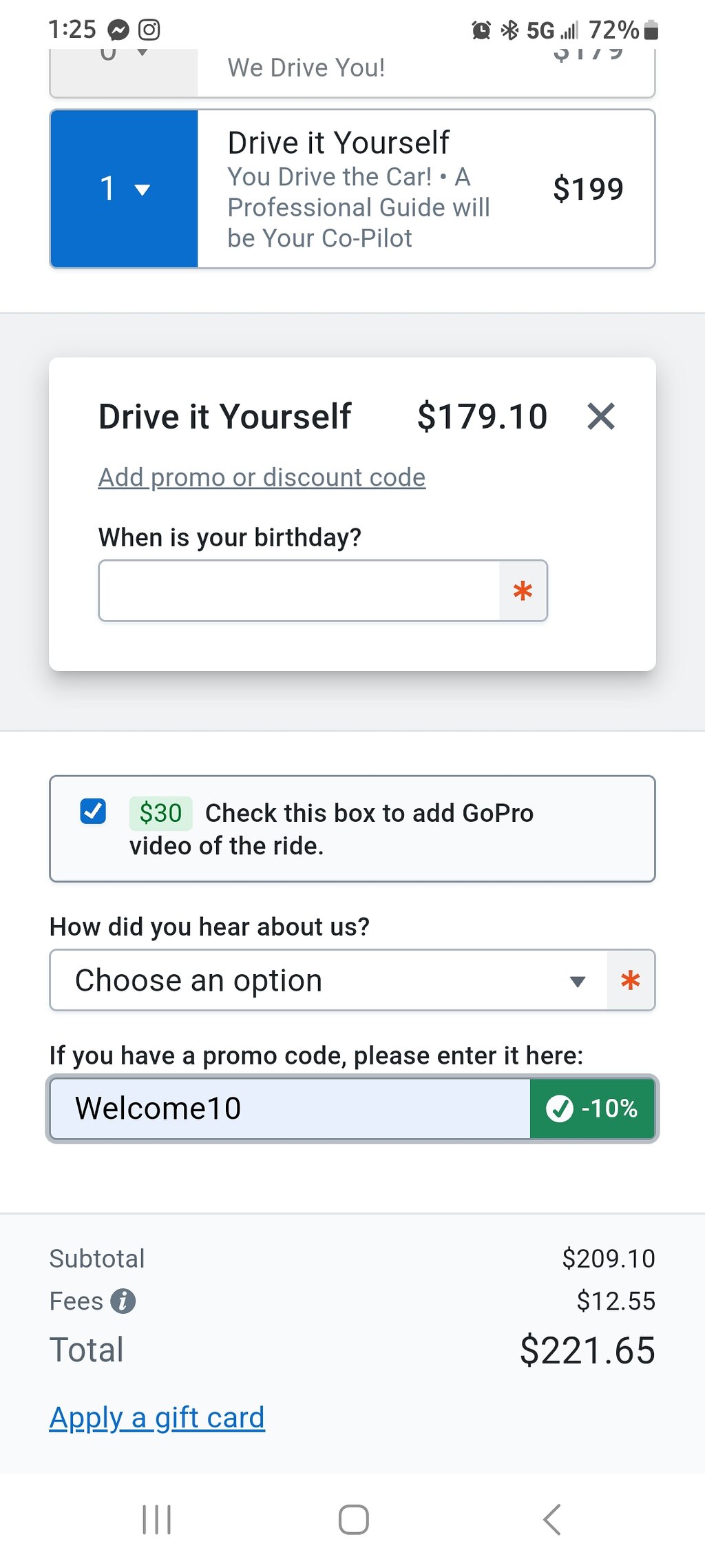The height and width of the screenshot is (1568, 705).
Task: Tap the green -10% promo applied badge
Action: click(592, 1108)
